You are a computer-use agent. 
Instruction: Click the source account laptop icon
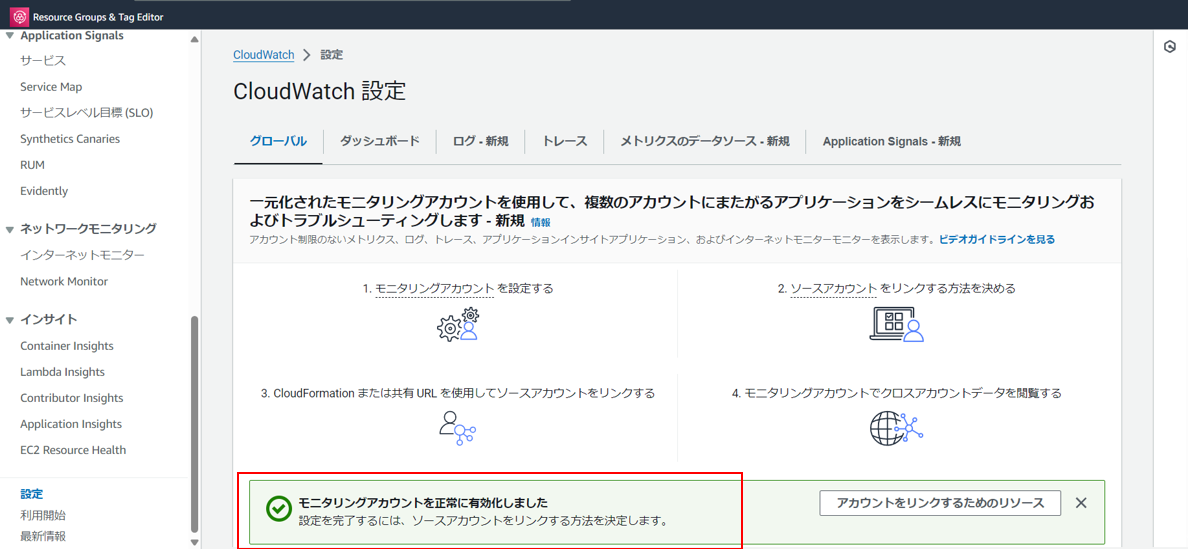(896, 325)
